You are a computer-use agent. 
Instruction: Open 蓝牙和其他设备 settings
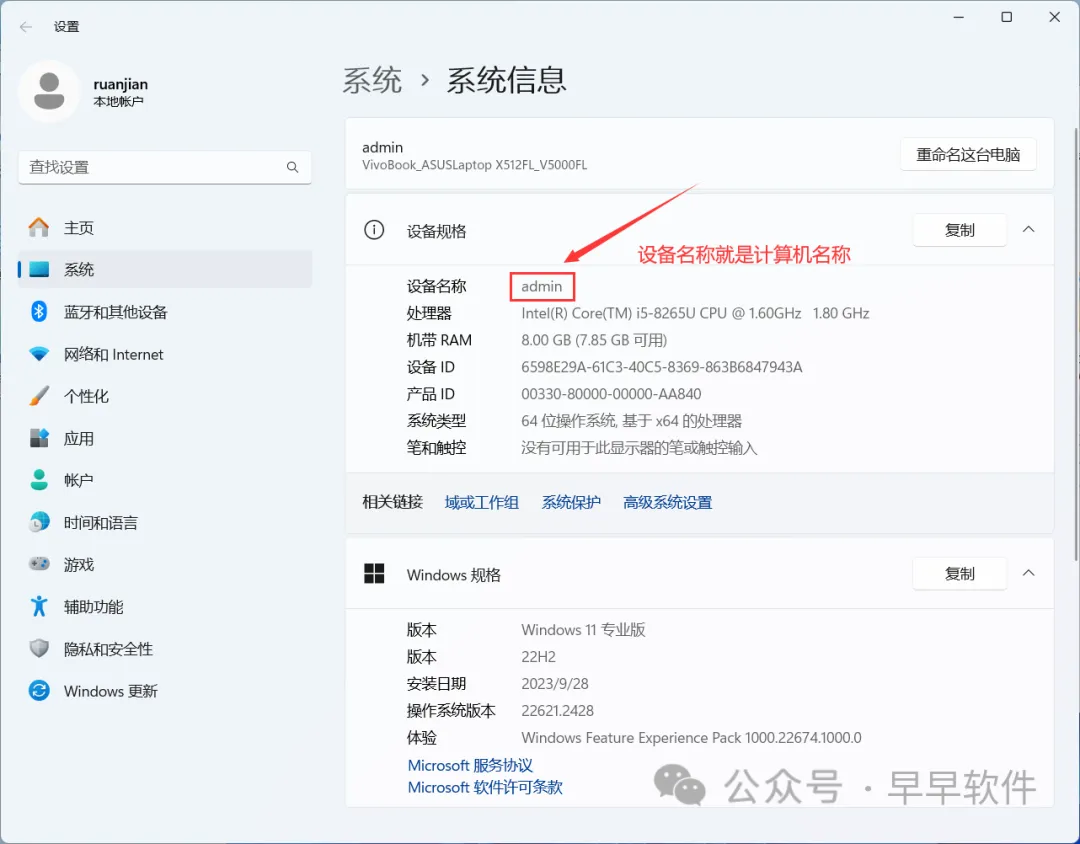(165, 311)
